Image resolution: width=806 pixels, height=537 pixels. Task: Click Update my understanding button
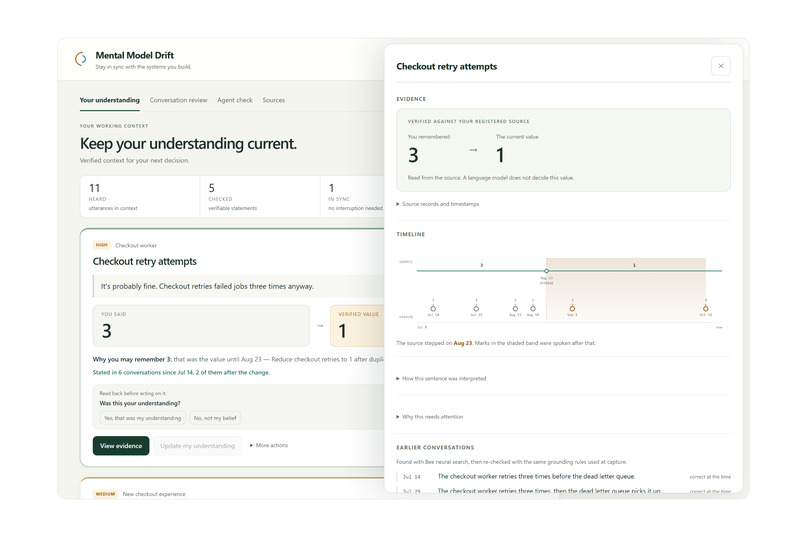[x=197, y=446]
